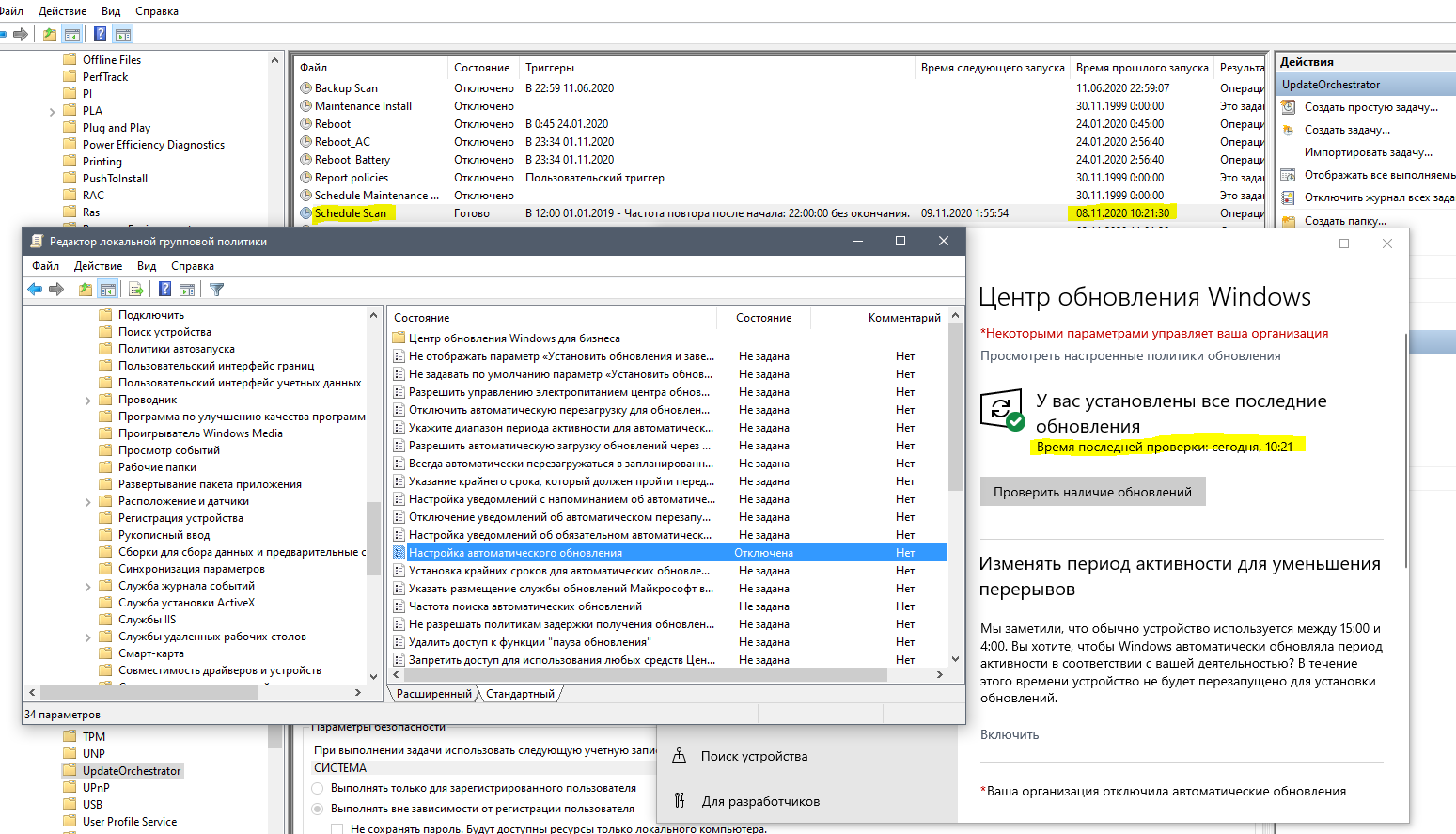Click 'Проверить наличие обновлений' button
The width and height of the screenshot is (1456, 834).
(x=1092, y=492)
